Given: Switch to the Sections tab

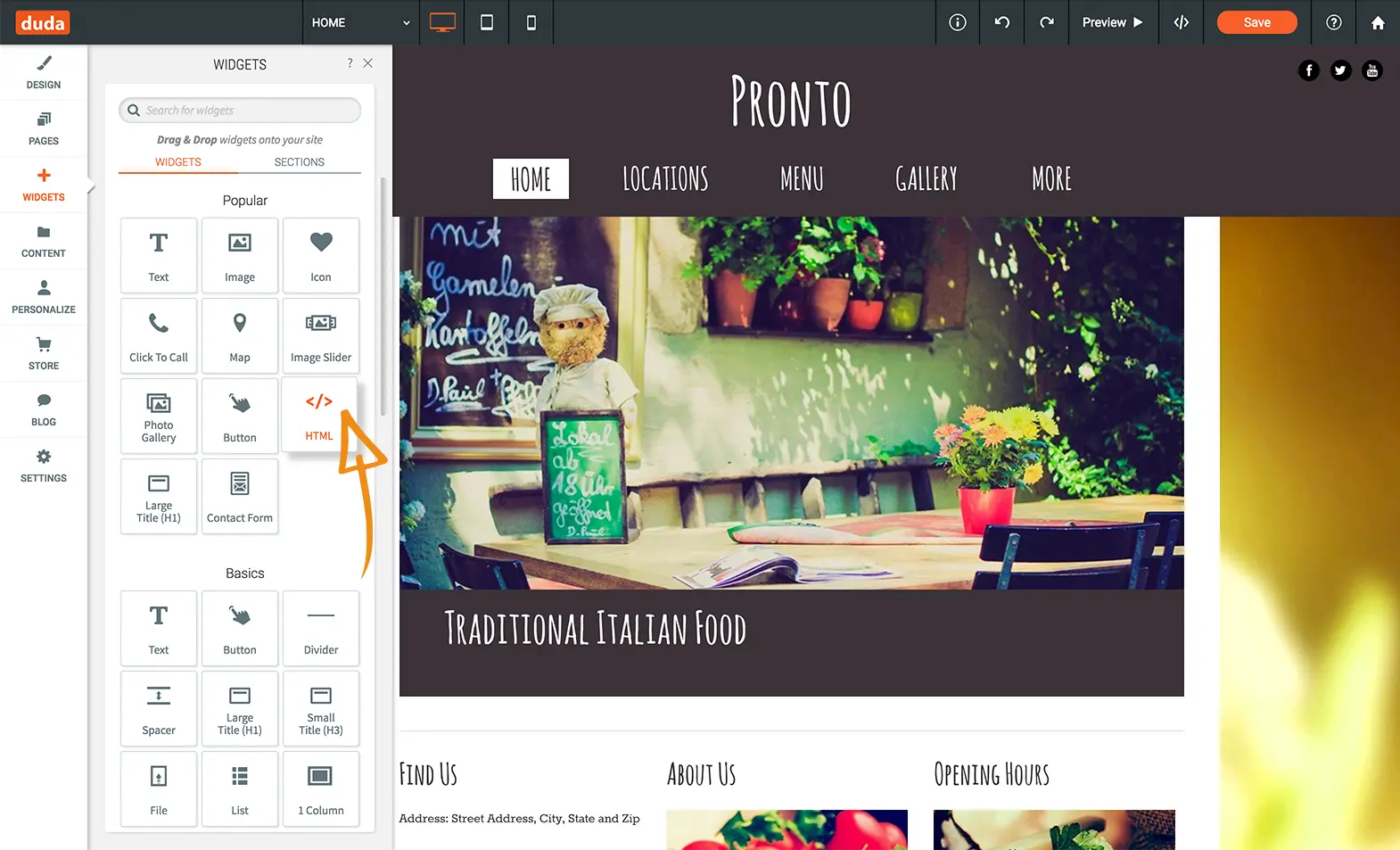Looking at the screenshot, I should point(299,162).
